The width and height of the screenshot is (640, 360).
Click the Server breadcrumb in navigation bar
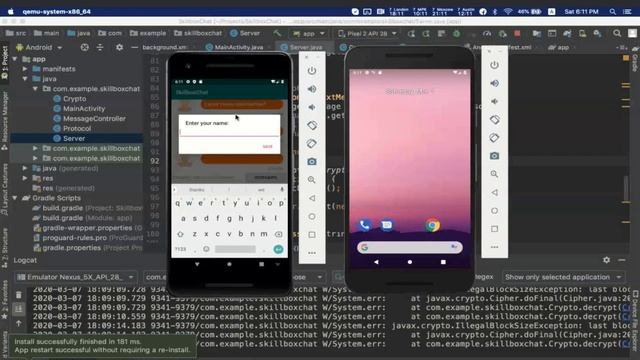coord(245,33)
